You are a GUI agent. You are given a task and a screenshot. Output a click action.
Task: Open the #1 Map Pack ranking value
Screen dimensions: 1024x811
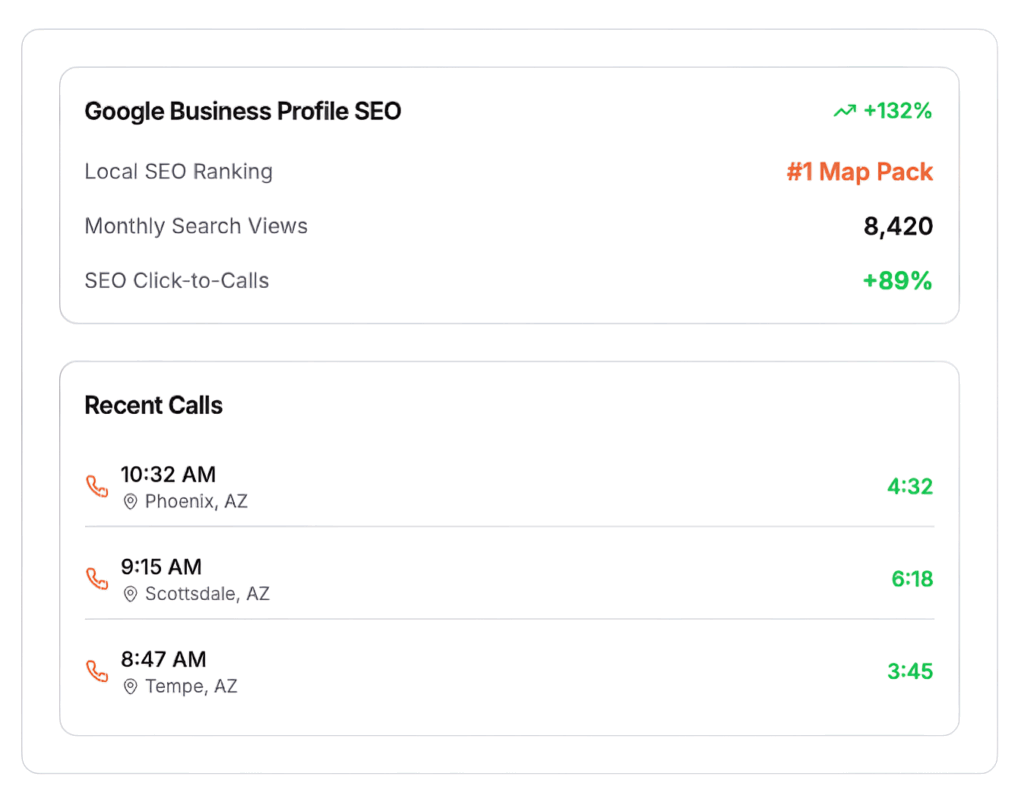859,172
